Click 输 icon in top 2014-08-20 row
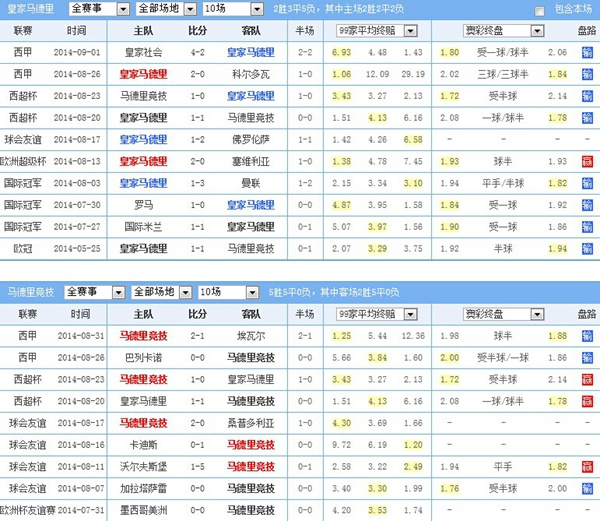This screenshot has width=600, height=521. tap(587, 118)
